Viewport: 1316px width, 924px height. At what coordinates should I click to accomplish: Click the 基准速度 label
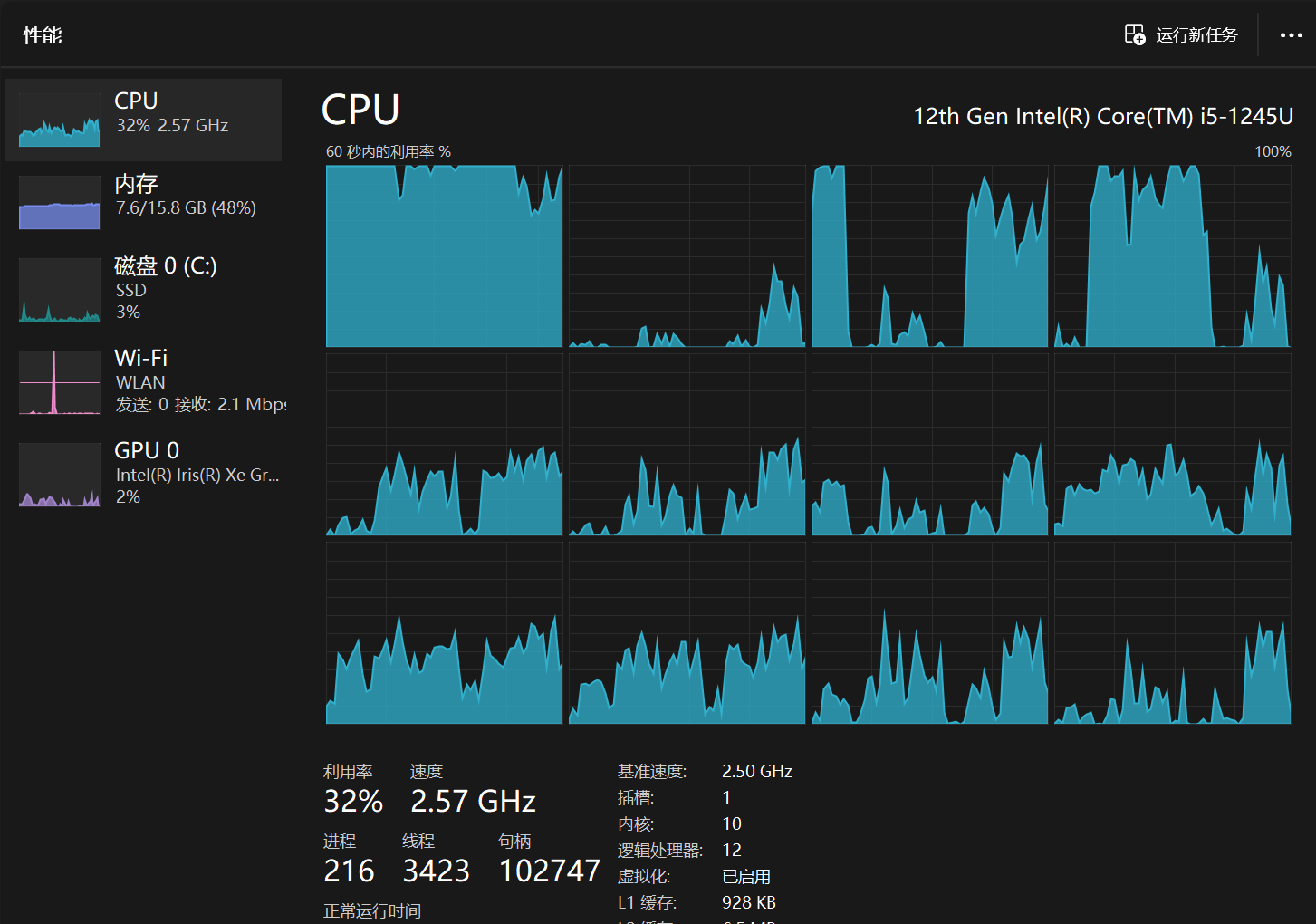(652, 771)
